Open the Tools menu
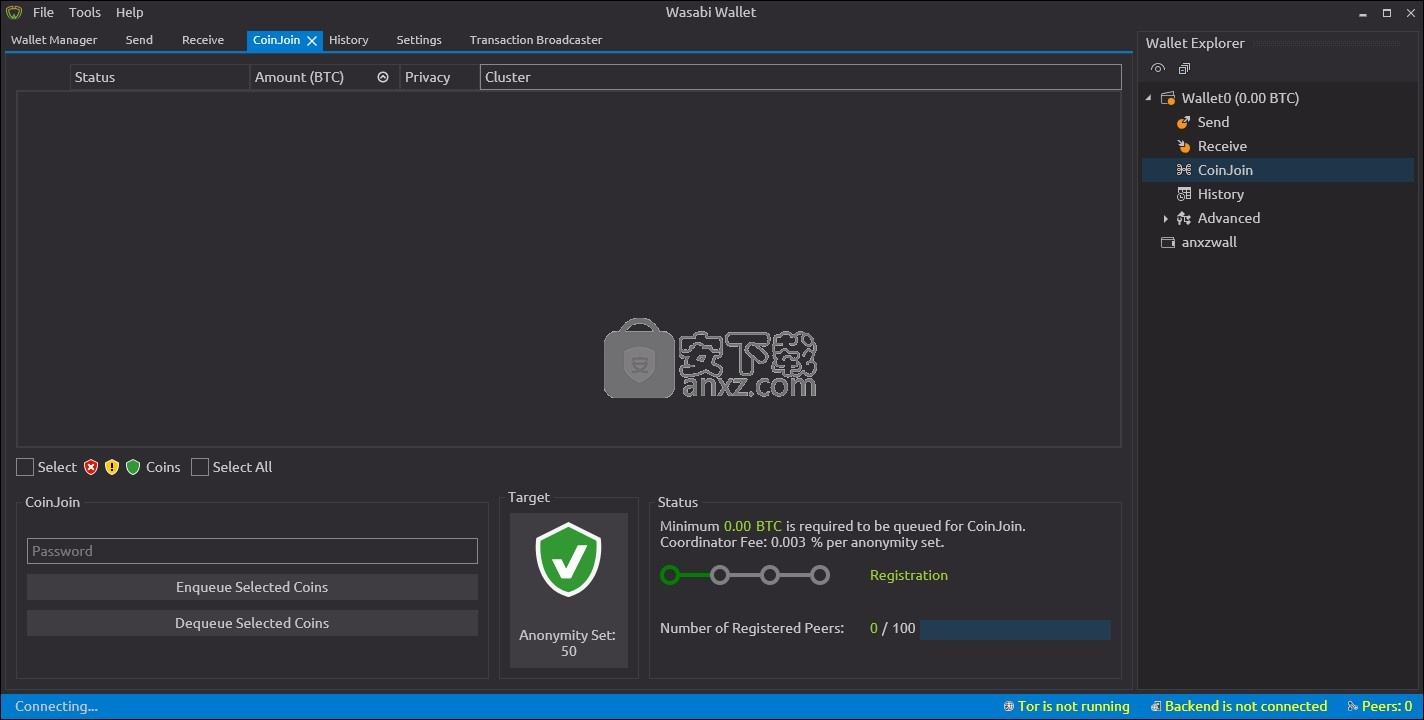The height and width of the screenshot is (720, 1424). [x=85, y=13]
